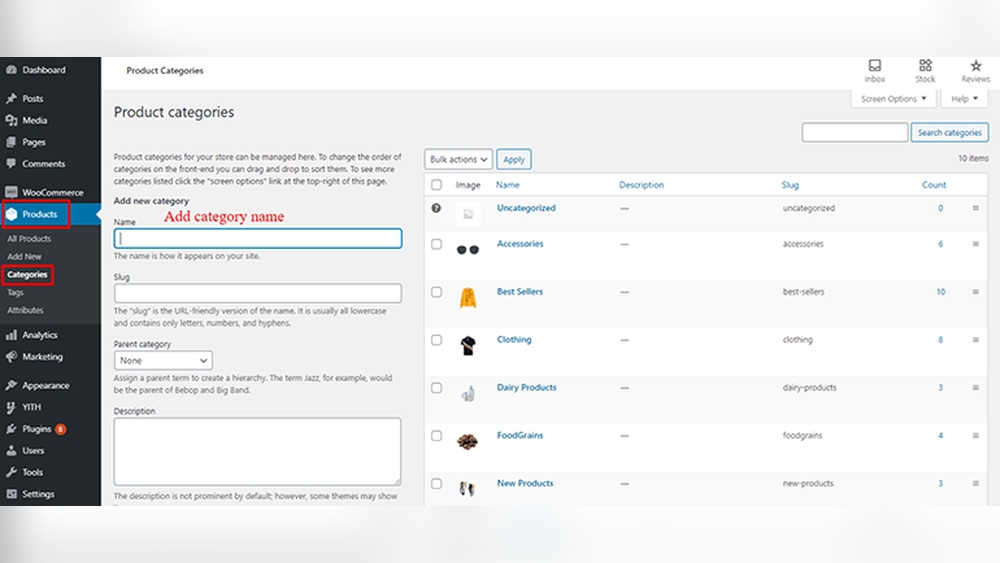
Task: Click the drag handle for Dairy Products row
Action: point(975,388)
